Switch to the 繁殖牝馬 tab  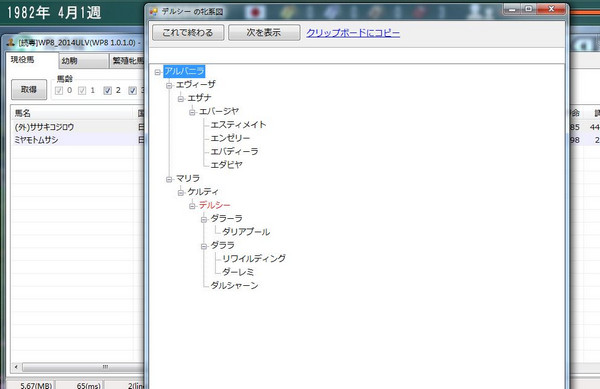pos(127,61)
